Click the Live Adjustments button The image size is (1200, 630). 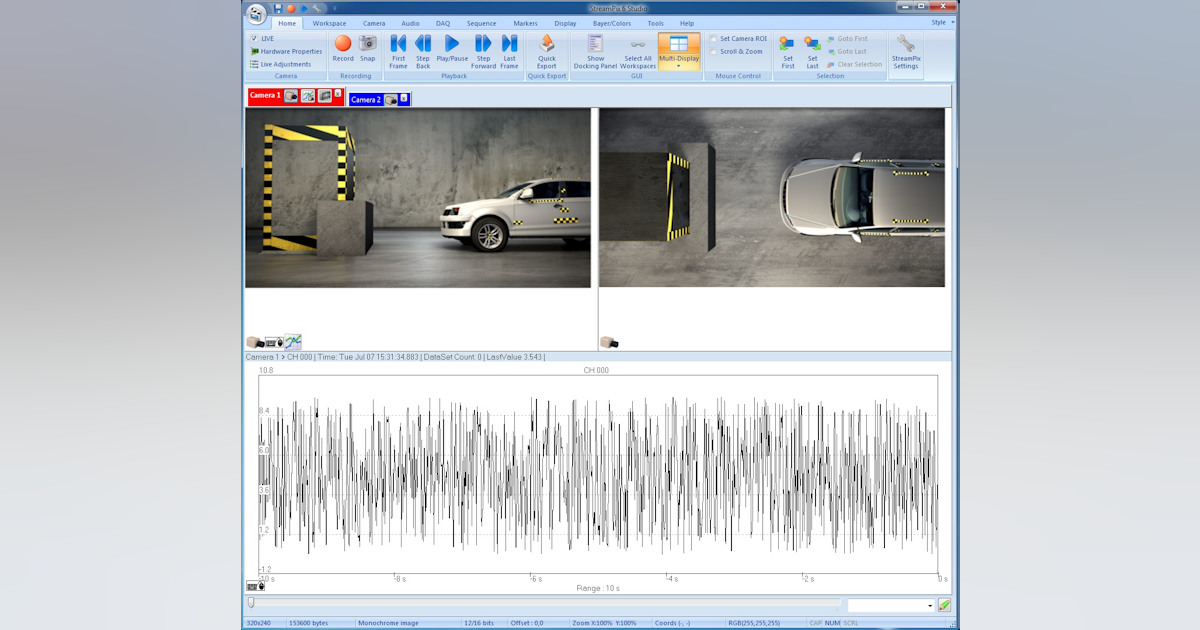[x=283, y=63]
